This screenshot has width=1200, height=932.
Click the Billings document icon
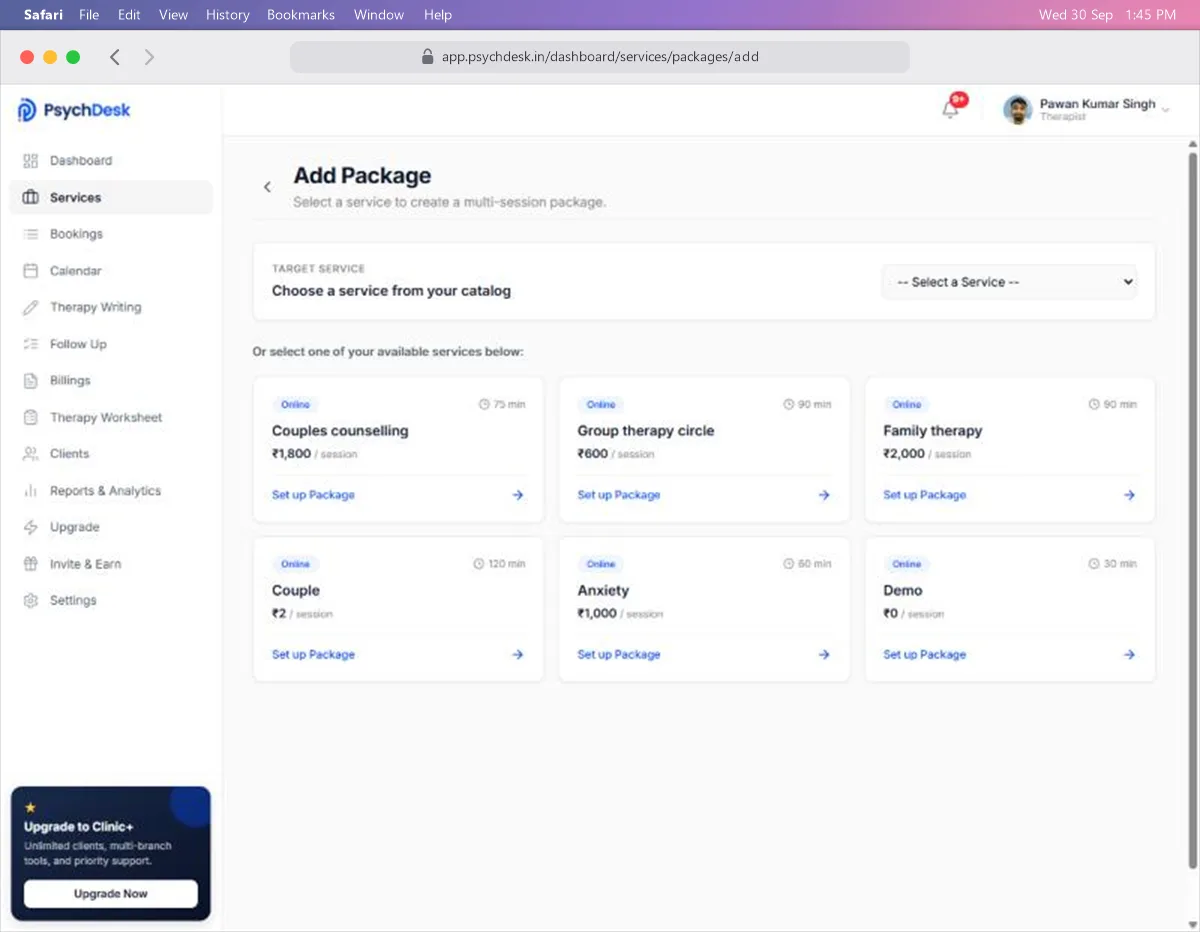pos(30,381)
